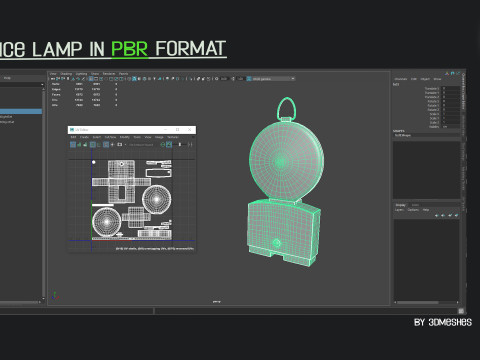Viewport: 480px width, 360px height.
Task: Open the viewport View menu
Action: (x=53, y=74)
